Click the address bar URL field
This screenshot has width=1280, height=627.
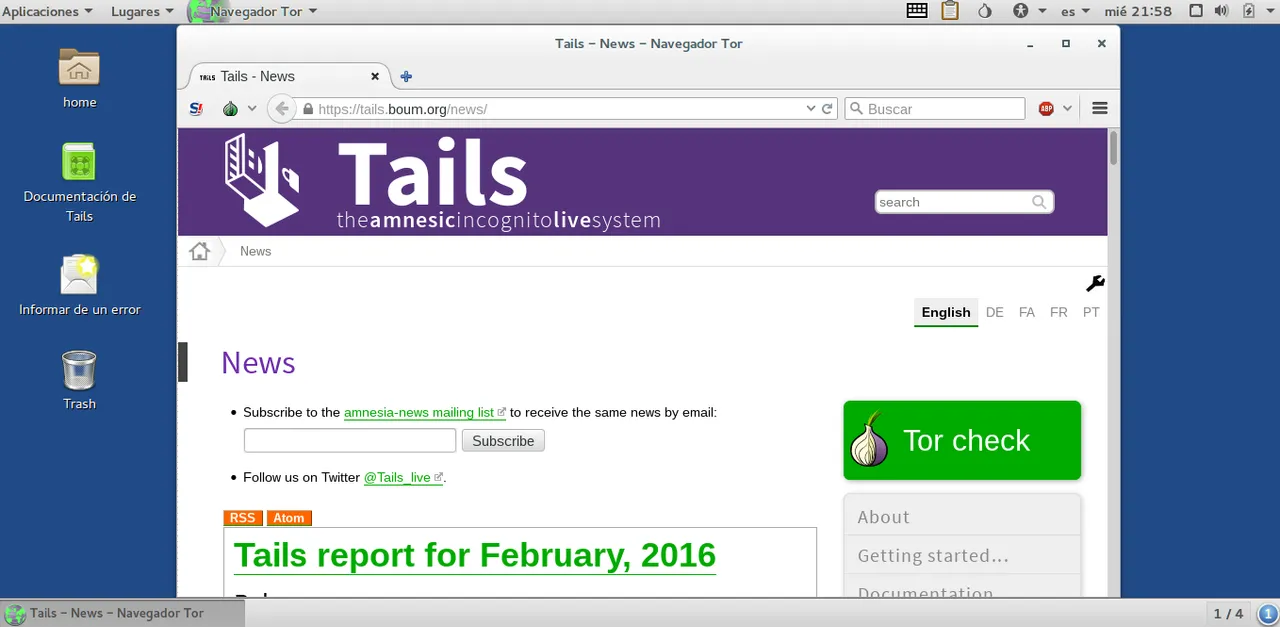(x=560, y=109)
